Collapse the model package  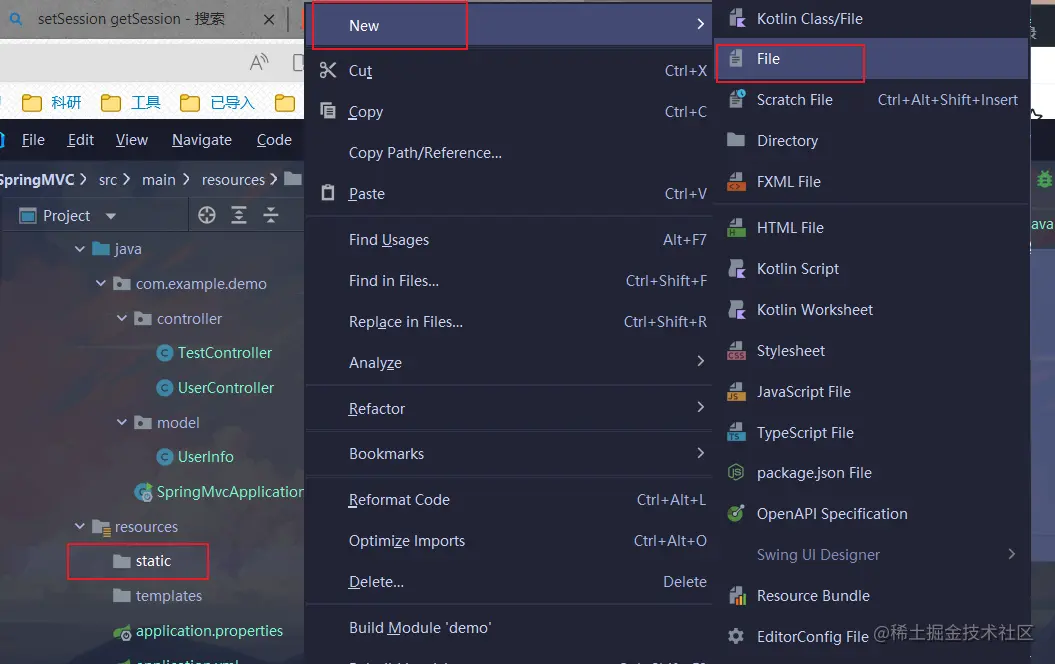[122, 422]
